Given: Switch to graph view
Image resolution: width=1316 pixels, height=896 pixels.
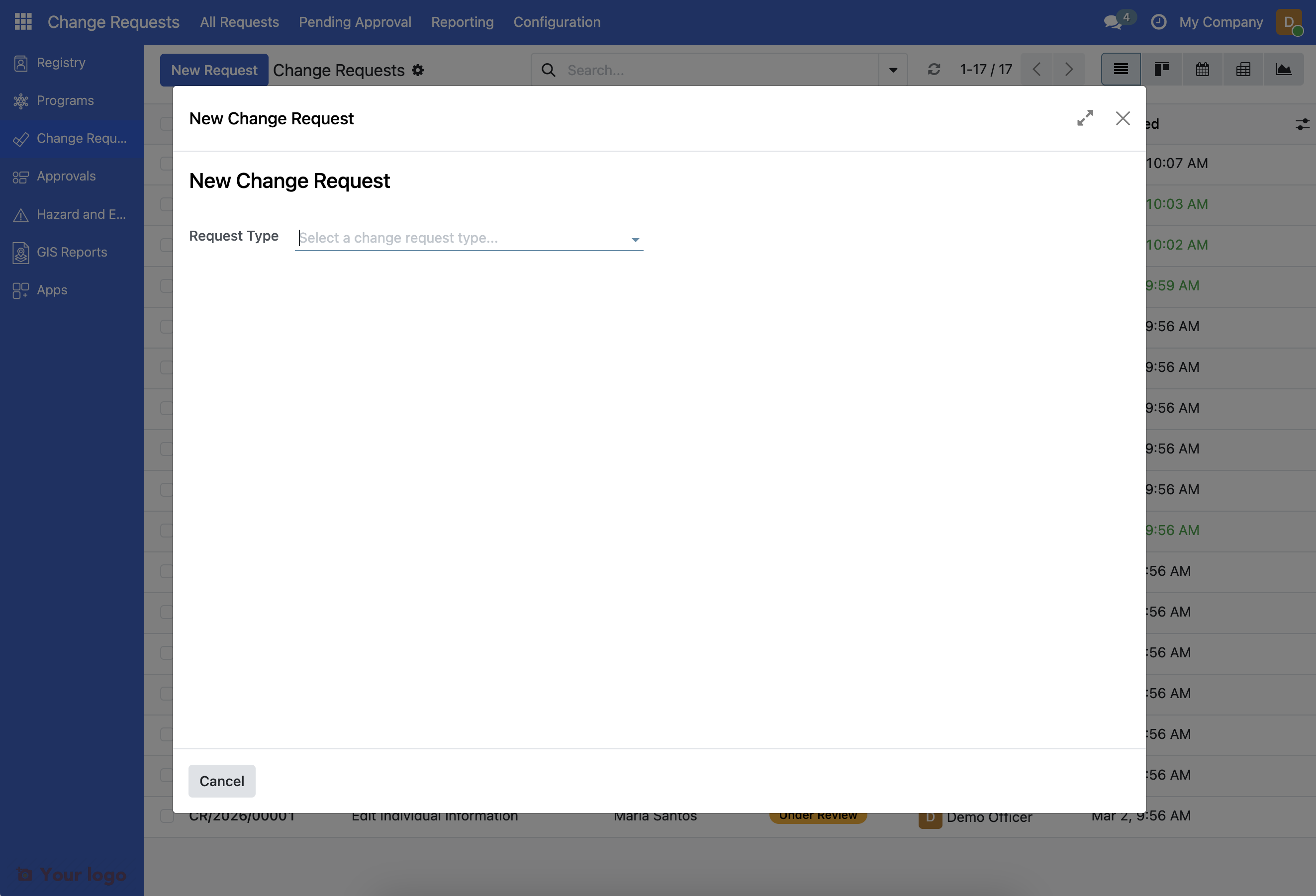Looking at the screenshot, I should 1284,70.
